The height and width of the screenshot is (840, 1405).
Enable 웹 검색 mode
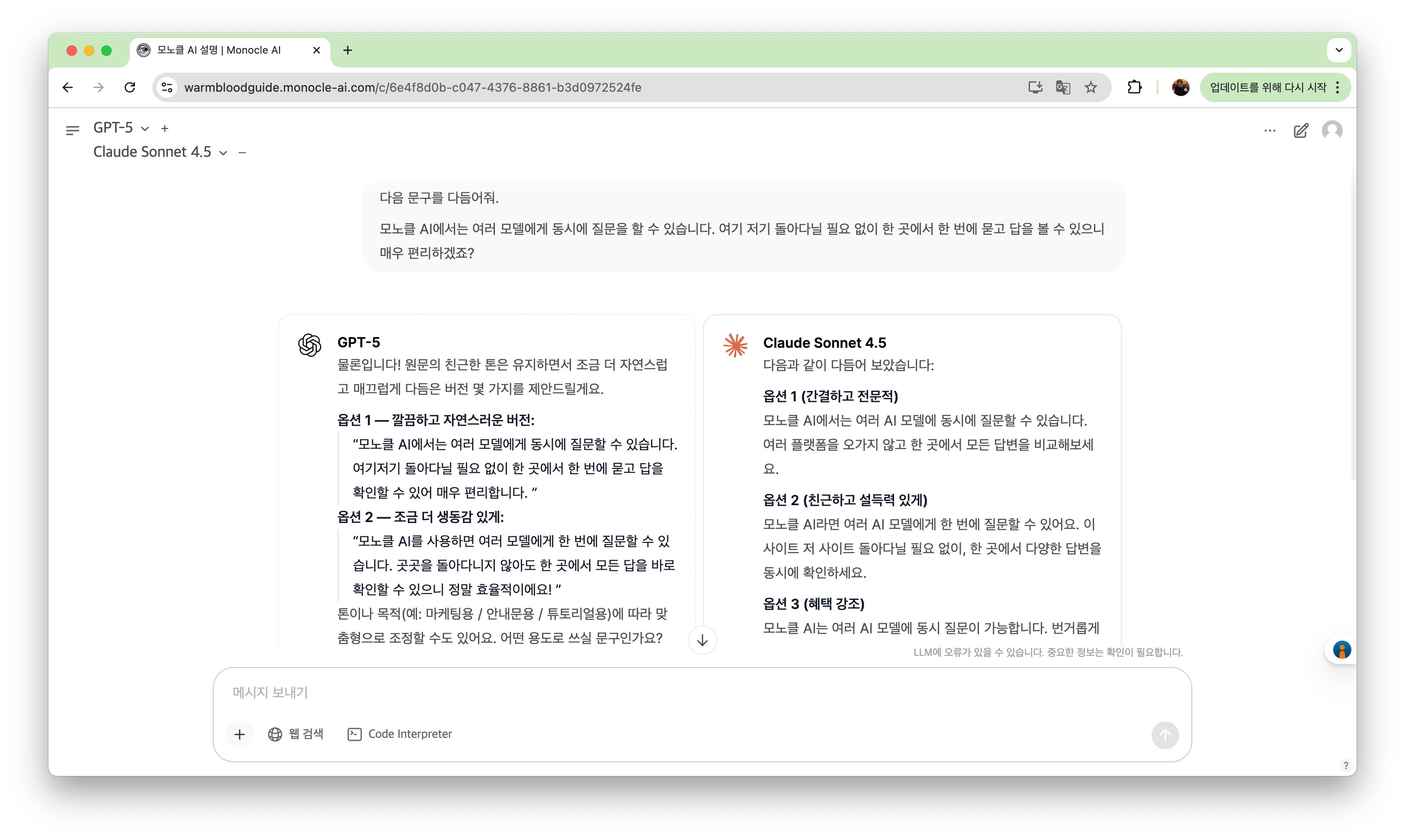click(296, 734)
